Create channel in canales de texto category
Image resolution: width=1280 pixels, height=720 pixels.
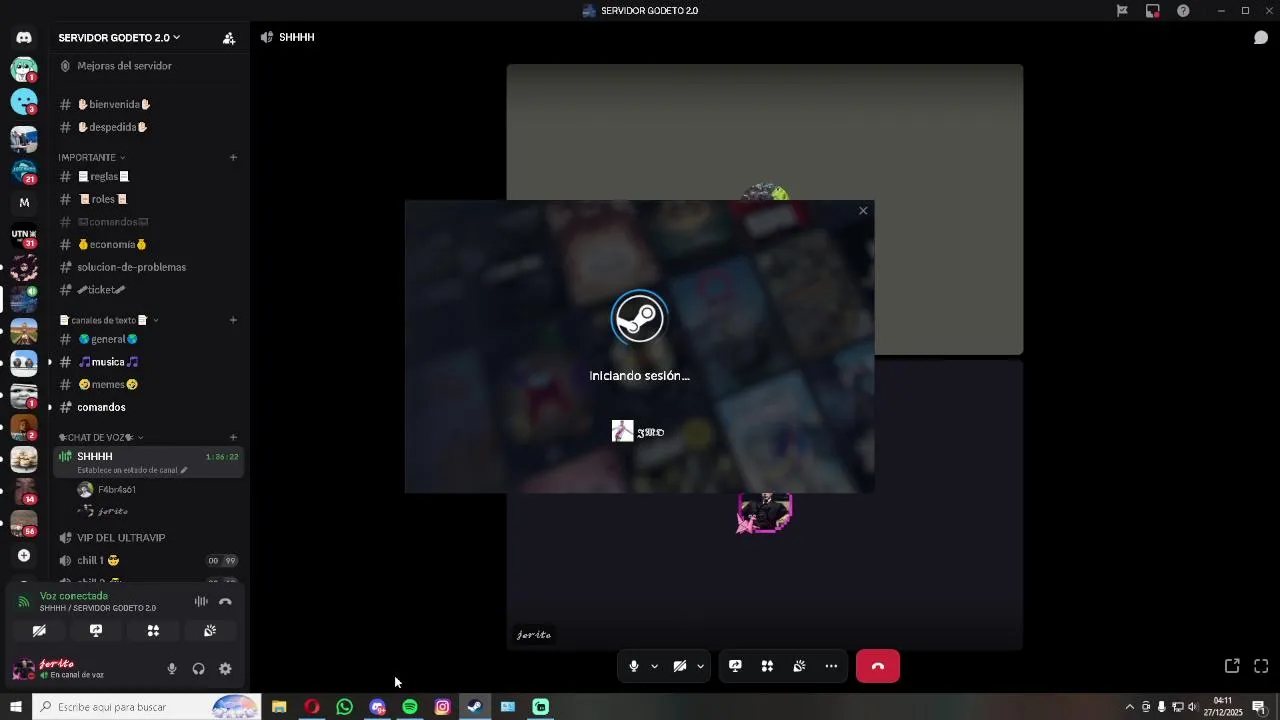pos(233,320)
